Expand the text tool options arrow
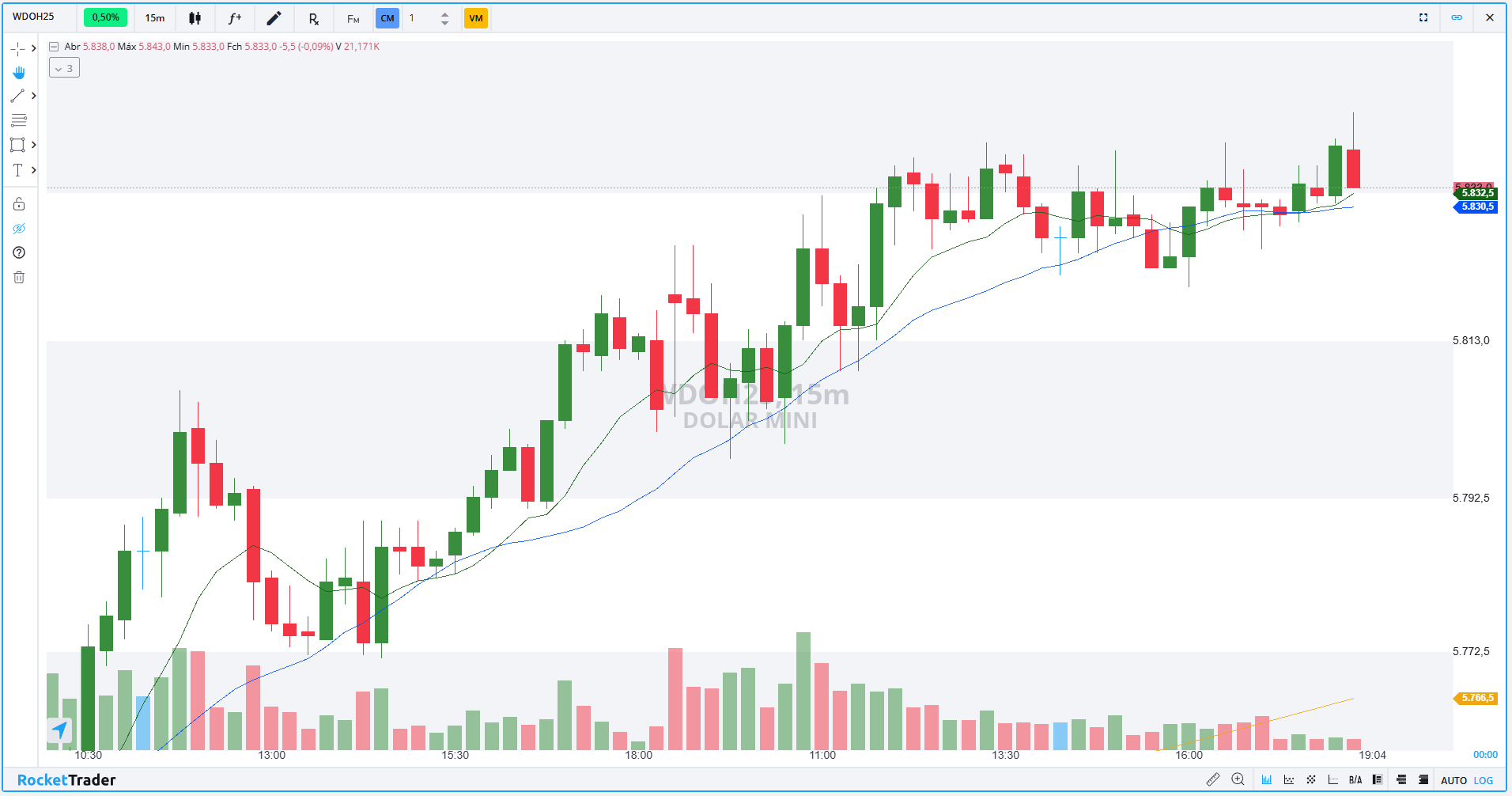1512x796 pixels. coord(34,170)
